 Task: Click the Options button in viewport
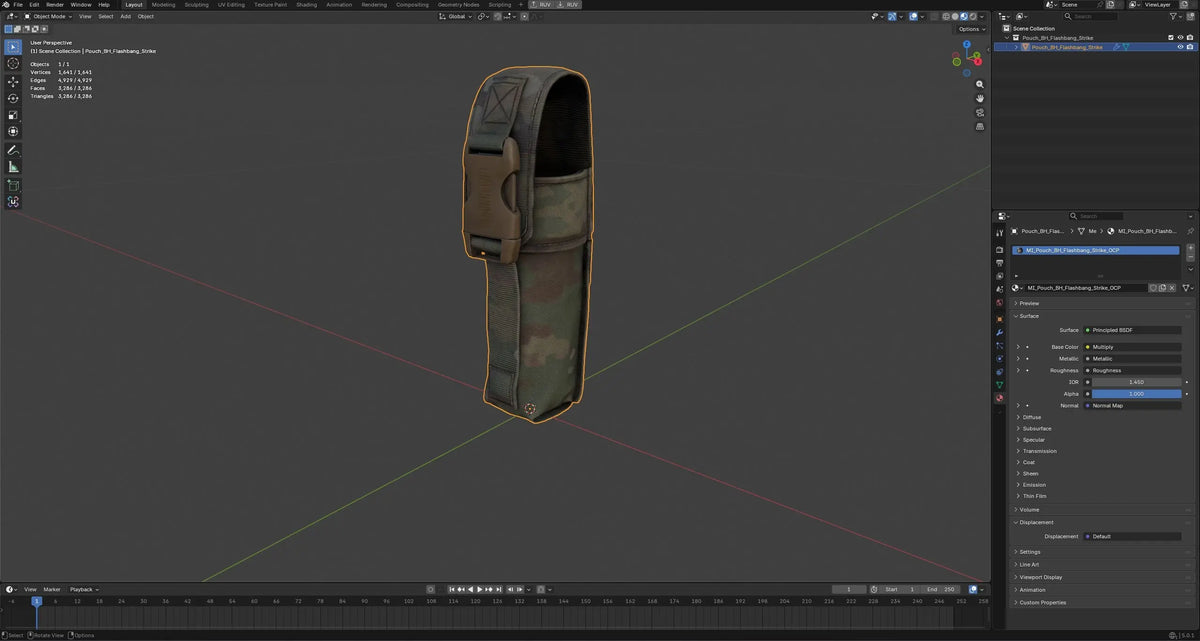(971, 29)
